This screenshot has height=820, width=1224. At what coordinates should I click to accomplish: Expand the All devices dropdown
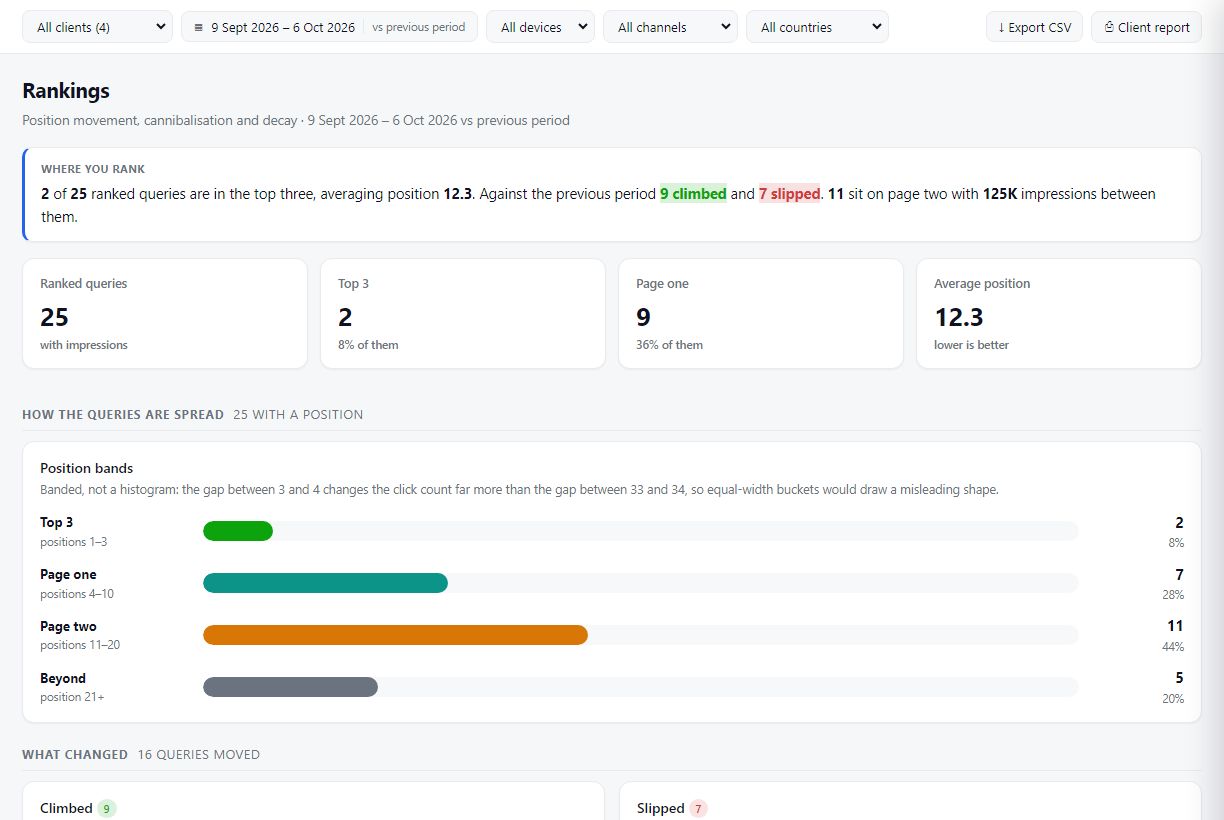(540, 27)
